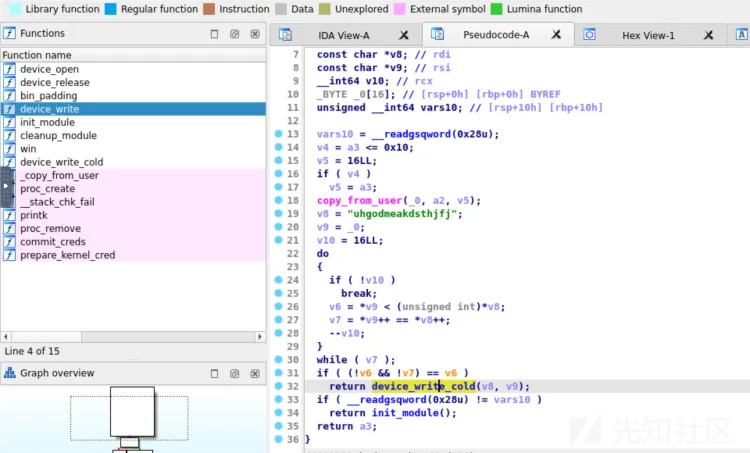Select printk external symbol

tap(133, 215)
